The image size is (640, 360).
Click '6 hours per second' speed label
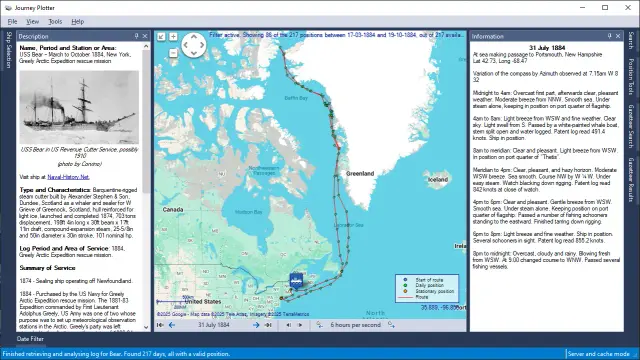click(x=356, y=325)
